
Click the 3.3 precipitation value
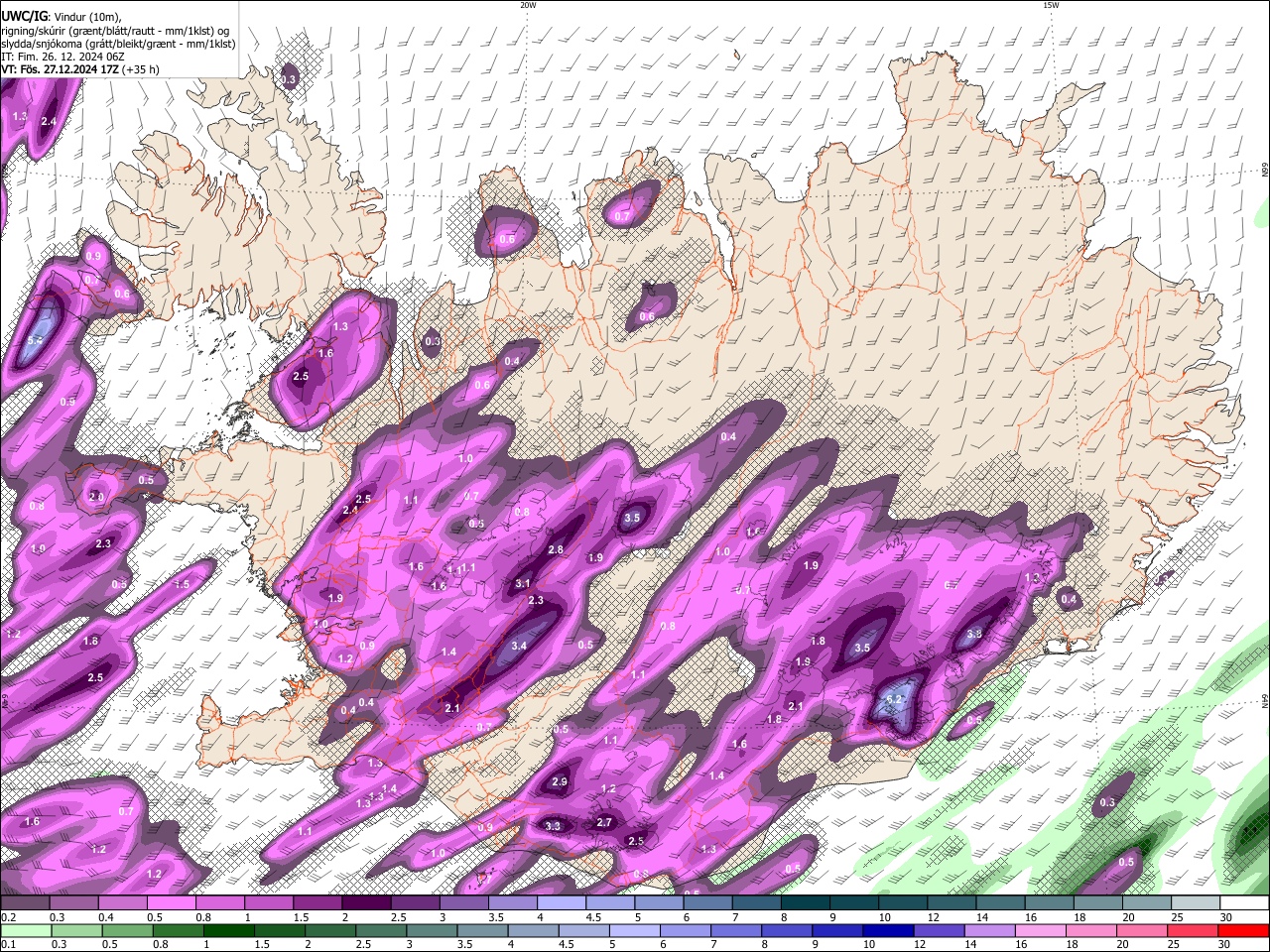[x=553, y=826]
